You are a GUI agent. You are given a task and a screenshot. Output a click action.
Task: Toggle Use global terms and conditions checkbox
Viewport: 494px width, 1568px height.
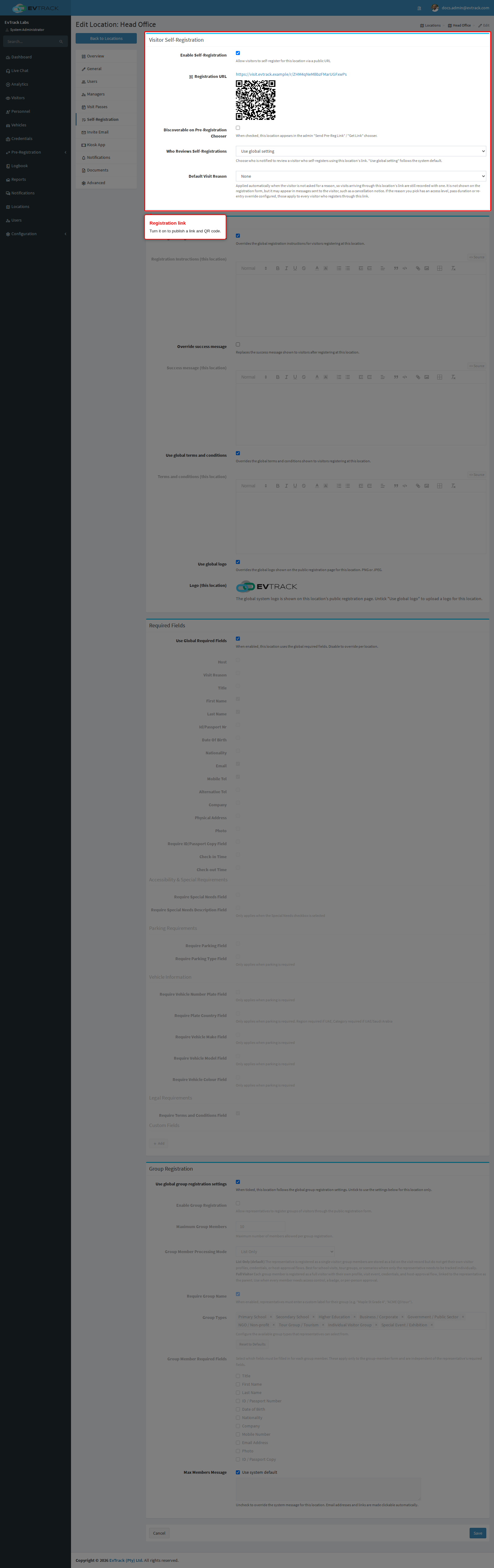[238, 453]
